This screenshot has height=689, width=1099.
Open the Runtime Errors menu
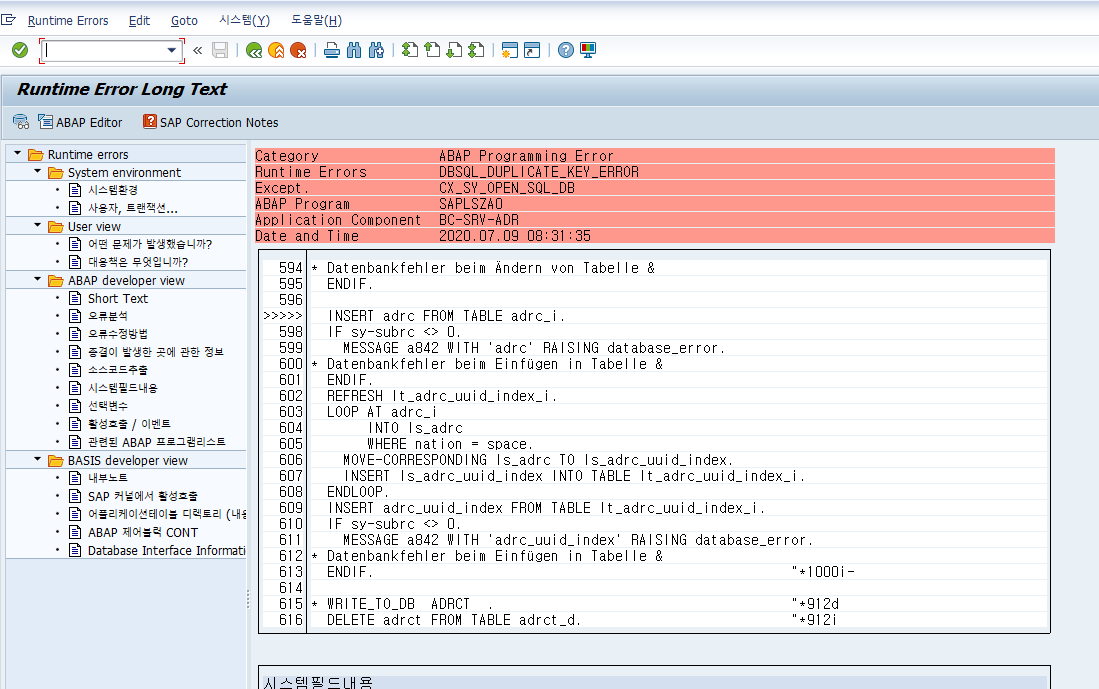click(68, 20)
